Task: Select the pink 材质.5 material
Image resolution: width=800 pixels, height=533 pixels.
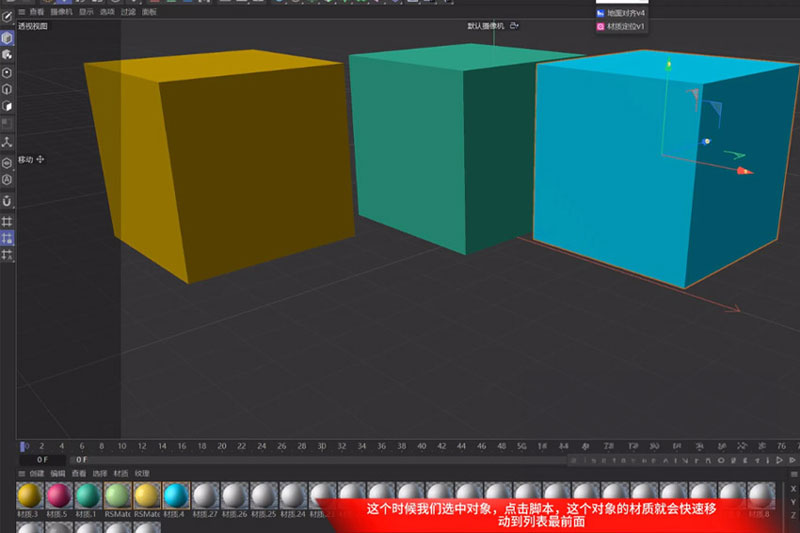Action: coord(58,495)
